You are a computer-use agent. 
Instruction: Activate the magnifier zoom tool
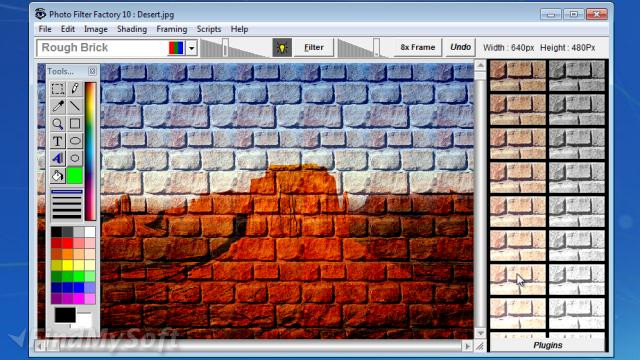click(58, 123)
